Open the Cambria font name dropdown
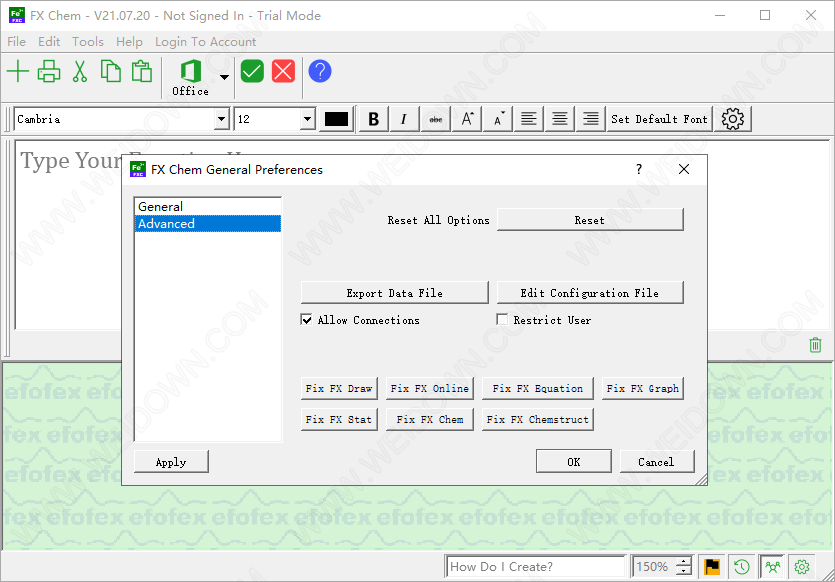835x582 pixels. click(x=222, y=119)
